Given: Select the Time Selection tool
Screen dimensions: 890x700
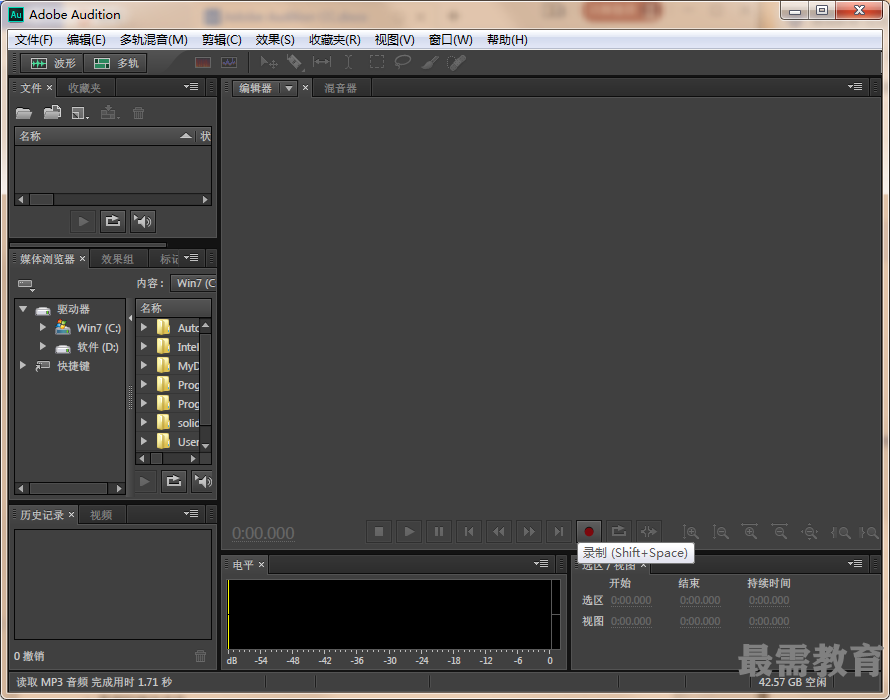Looking at the screenshot, I should (349, 62).
